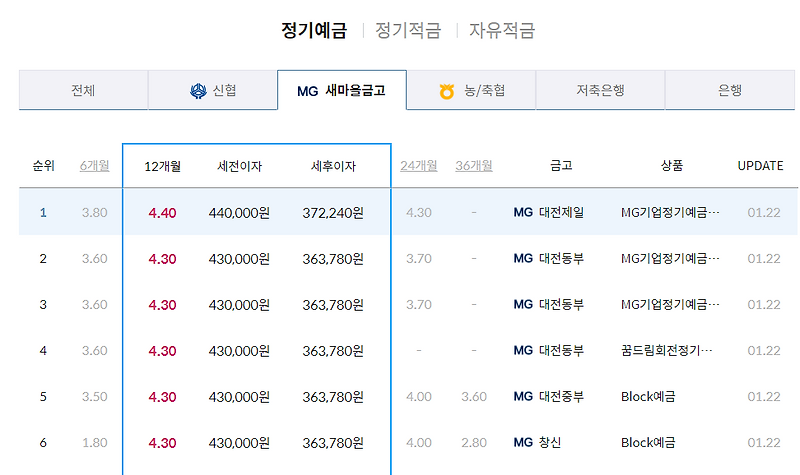800x475 pixels.
Task: Sort by 36개월 column link
Action: (x=473, y=166)
